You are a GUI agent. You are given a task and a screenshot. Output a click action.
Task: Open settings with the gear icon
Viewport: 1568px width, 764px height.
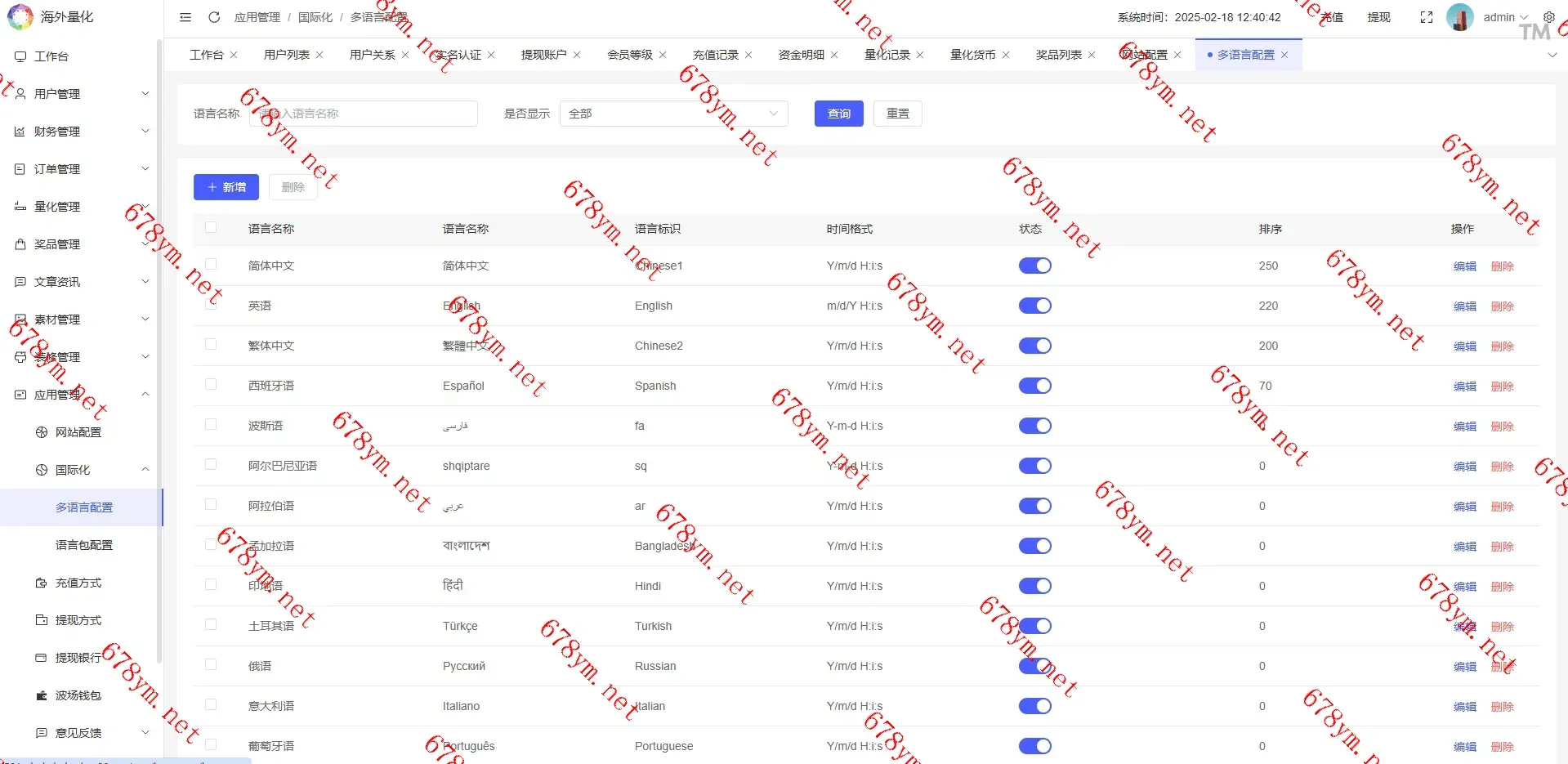tap(1548, 17)
